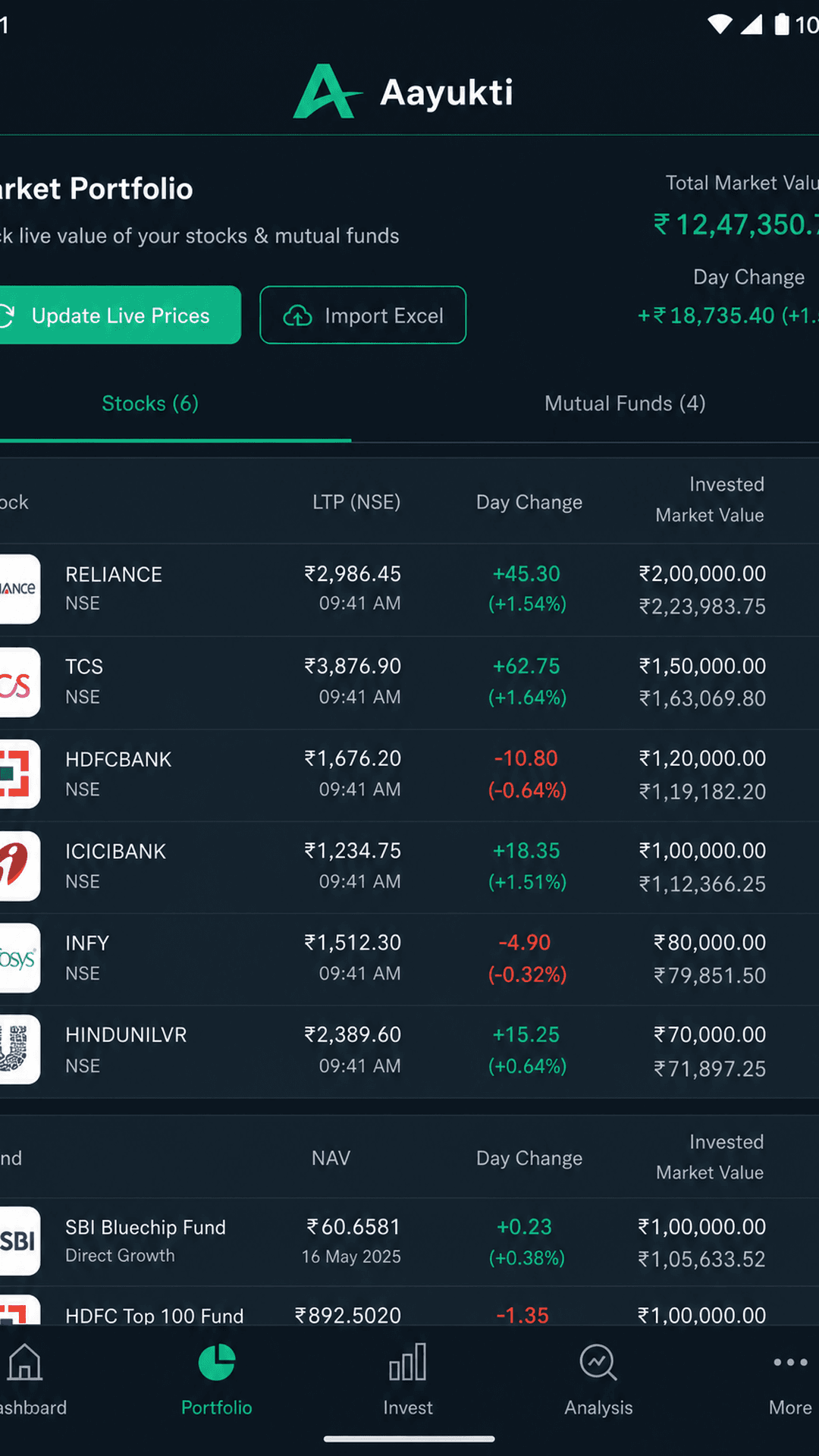819x1456 pixels.
Task: Tap the battery status icon
Action: [782, 24]
